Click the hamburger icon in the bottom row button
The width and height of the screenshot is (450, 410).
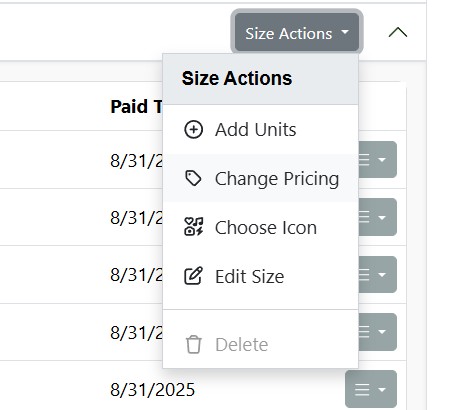point(362,389)
